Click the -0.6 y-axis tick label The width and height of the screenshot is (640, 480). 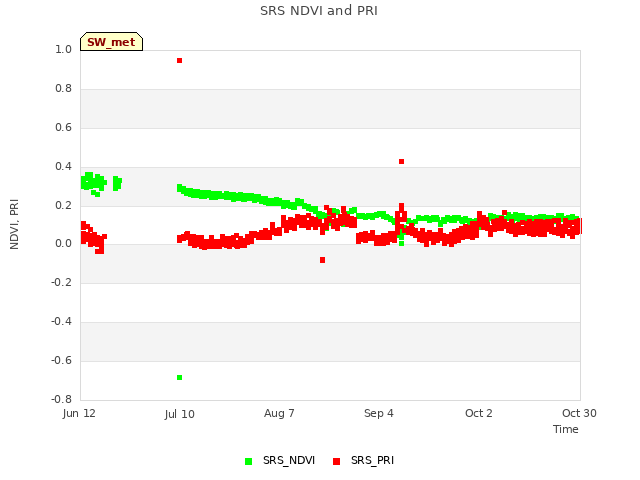click(61, 360)
